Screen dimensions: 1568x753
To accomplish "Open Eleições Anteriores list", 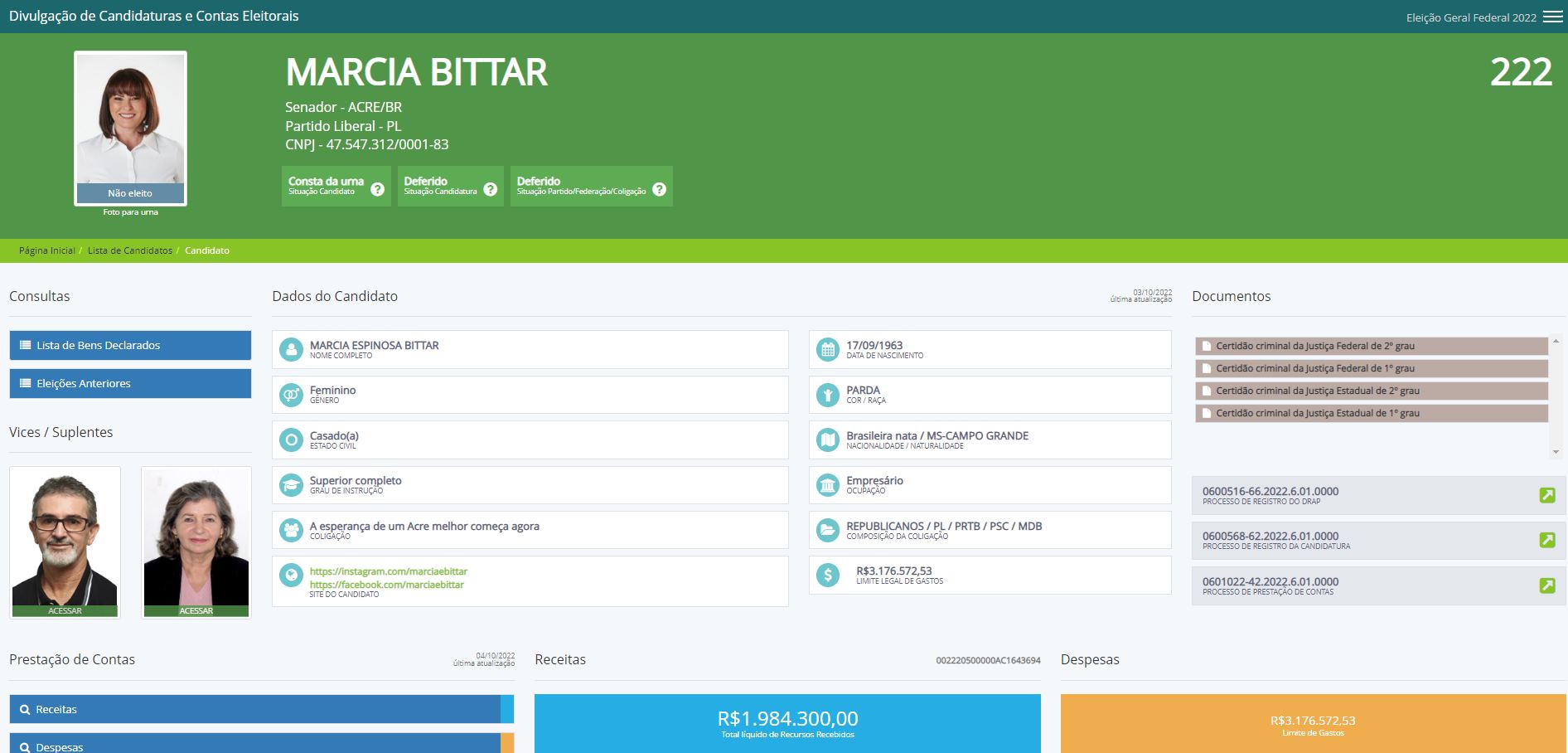I will tap(130, 383).
